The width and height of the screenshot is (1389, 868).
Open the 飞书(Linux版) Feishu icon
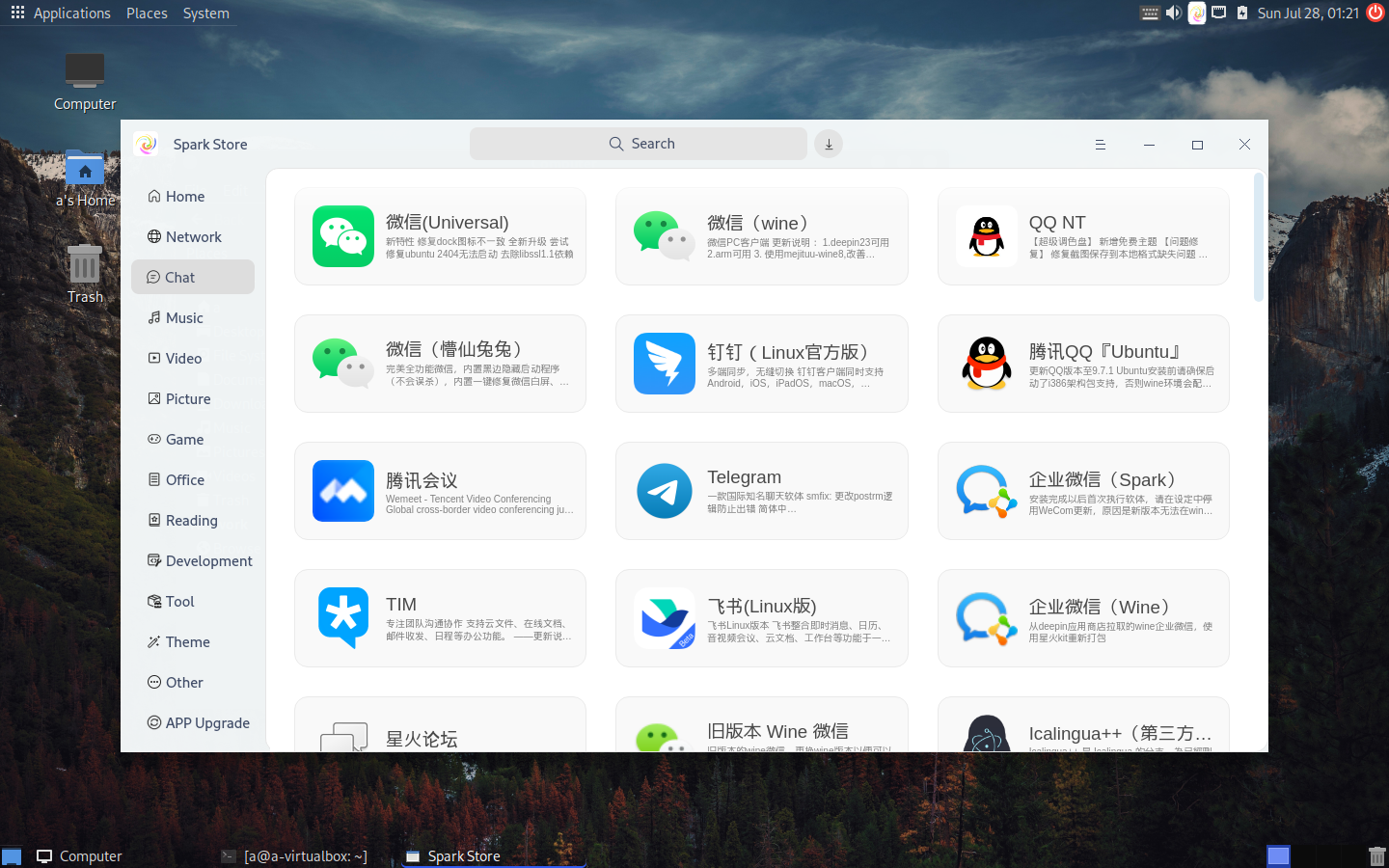pyautogui.click(x=665, y=618)
